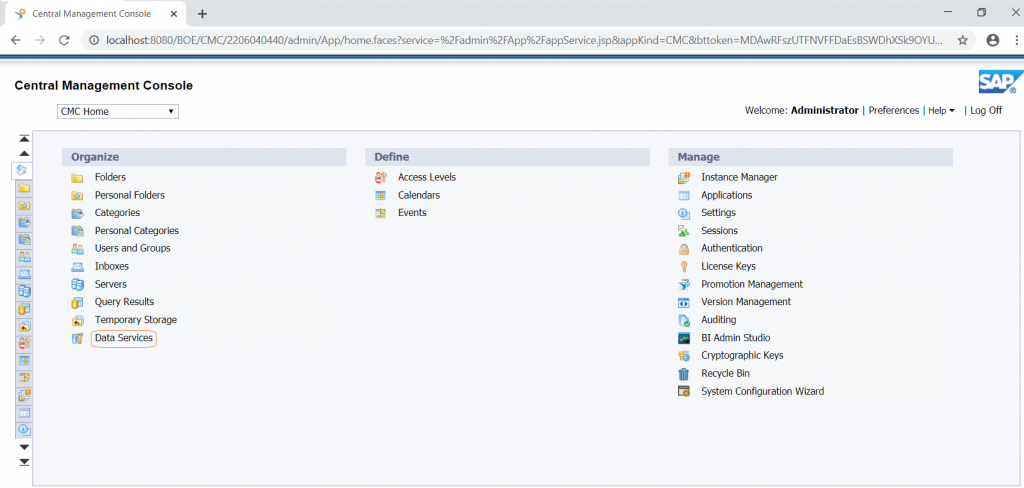
Task: Click the Sessions icon under Manage
Action: 684,231
